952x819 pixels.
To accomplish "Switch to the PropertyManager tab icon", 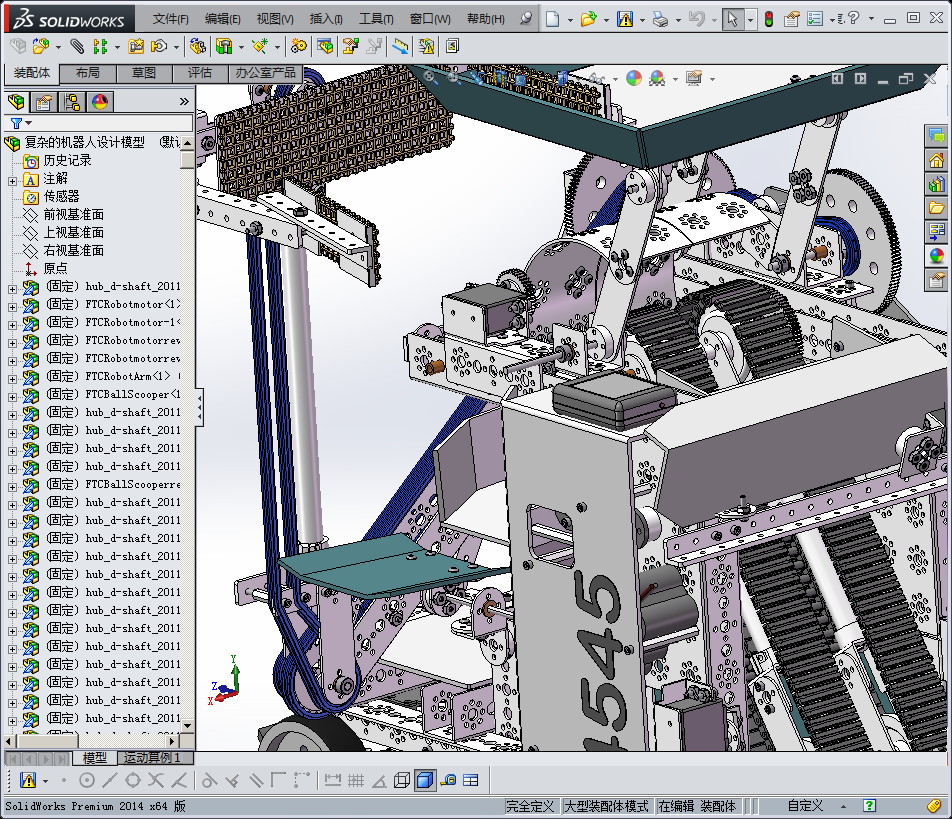I will tap(44, 102).
